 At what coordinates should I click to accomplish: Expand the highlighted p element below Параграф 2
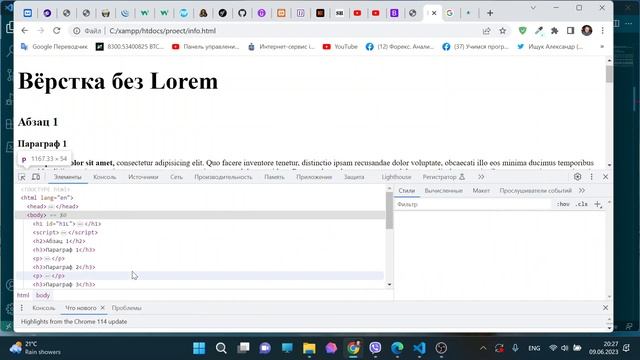point(48,276)
